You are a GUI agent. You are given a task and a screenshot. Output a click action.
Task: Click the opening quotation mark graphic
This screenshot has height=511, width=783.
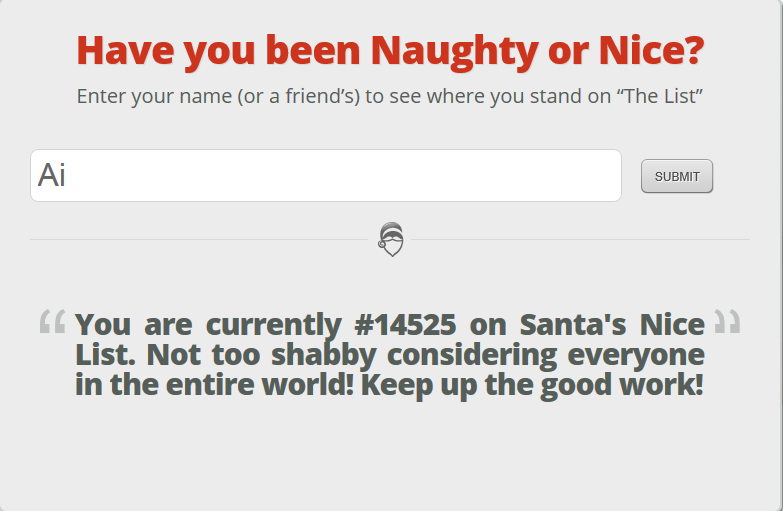(x=52, y=321)
